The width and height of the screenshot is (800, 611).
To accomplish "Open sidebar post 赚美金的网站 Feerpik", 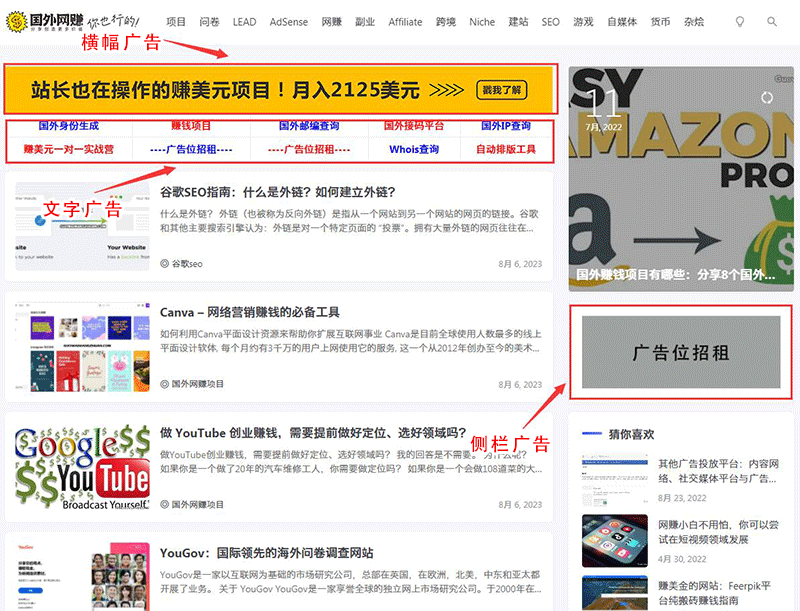I will [x=714, y=593].
